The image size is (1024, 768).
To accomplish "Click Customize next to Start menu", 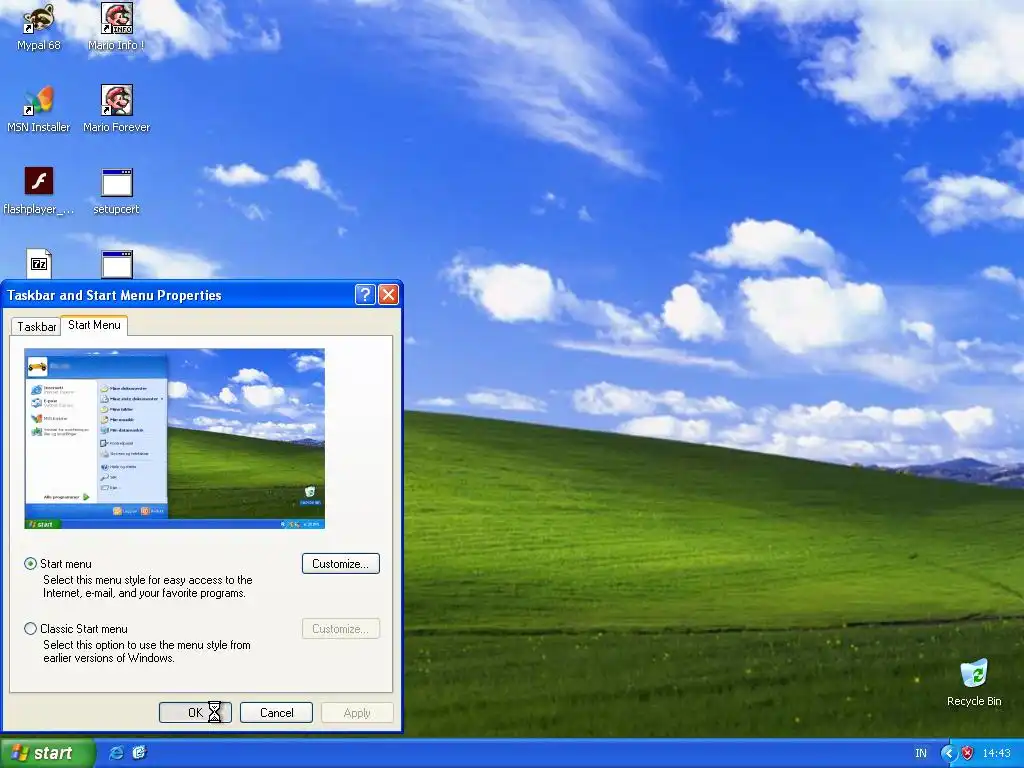I will point(341,564).
